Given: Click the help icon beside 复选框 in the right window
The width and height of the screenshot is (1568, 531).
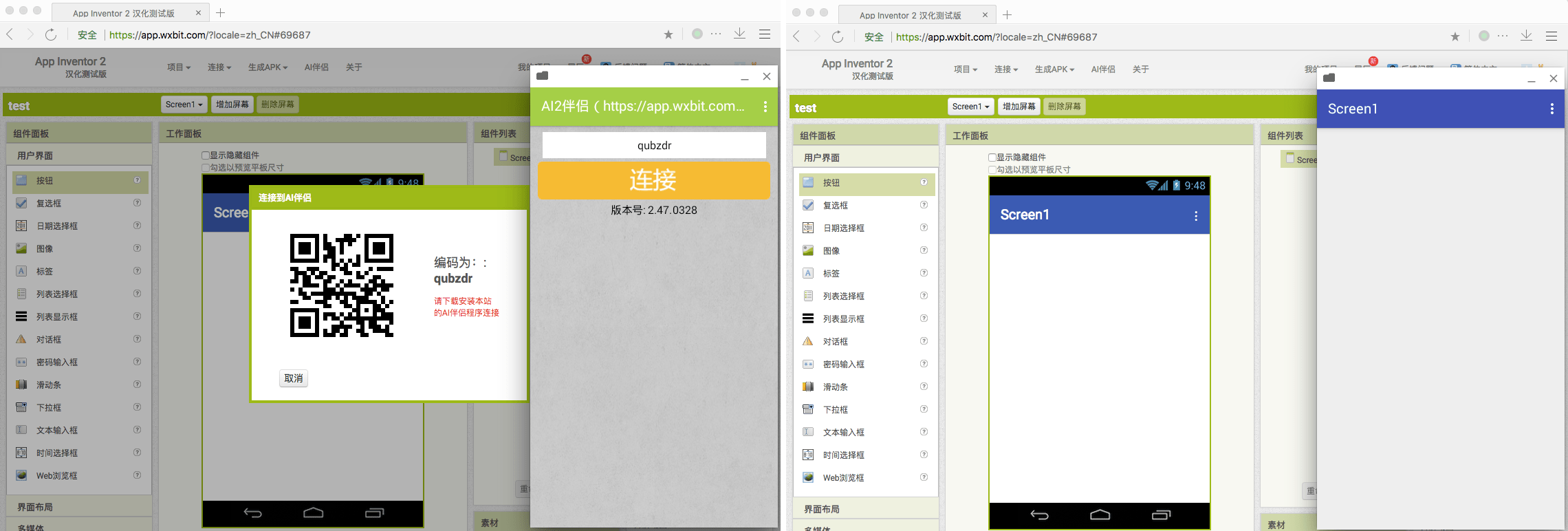Looking at the screenshot, I should click(x=924, y=205).
